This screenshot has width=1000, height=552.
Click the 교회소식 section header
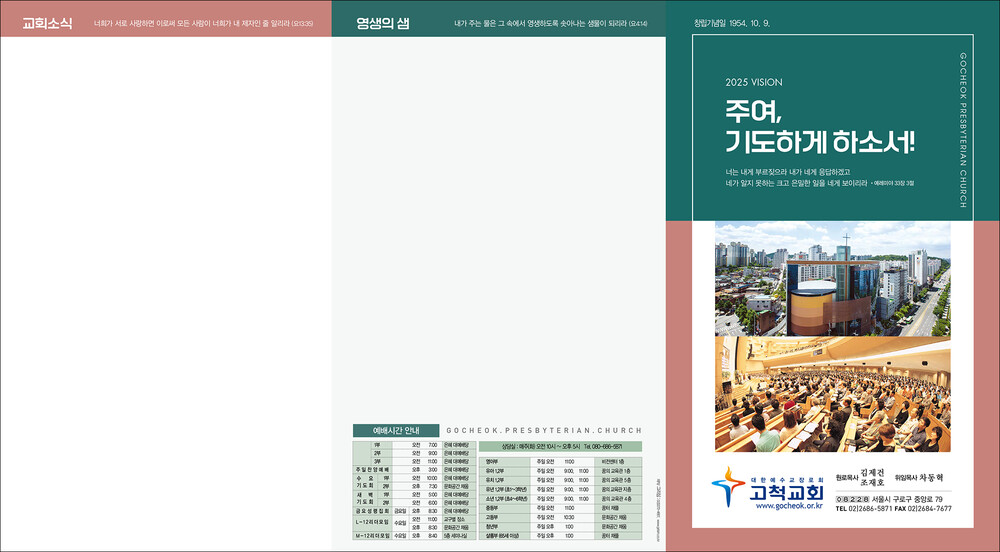click(x=46, y=23)
